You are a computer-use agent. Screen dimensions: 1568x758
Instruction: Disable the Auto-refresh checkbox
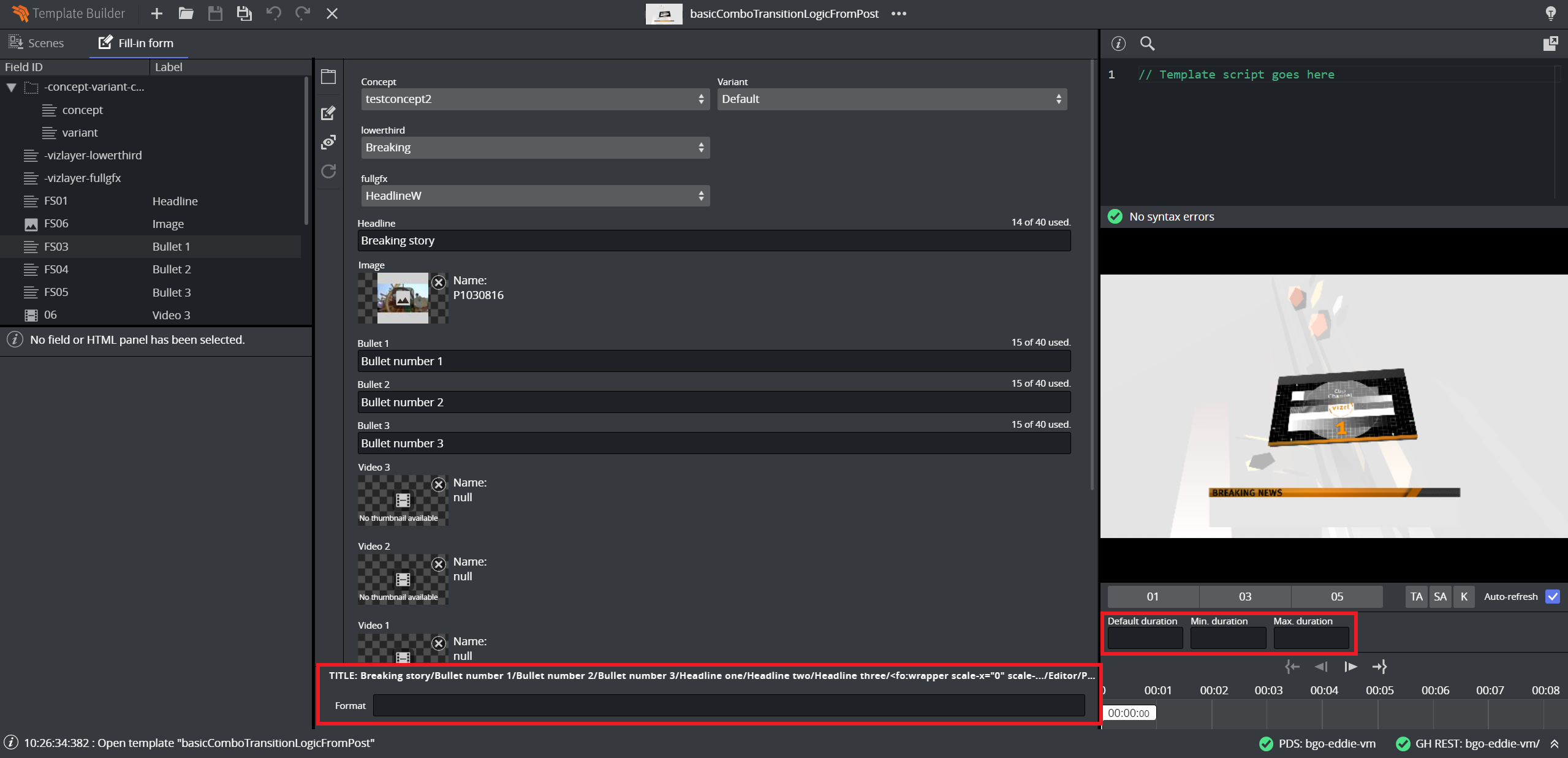click(x=1553, y=596)
